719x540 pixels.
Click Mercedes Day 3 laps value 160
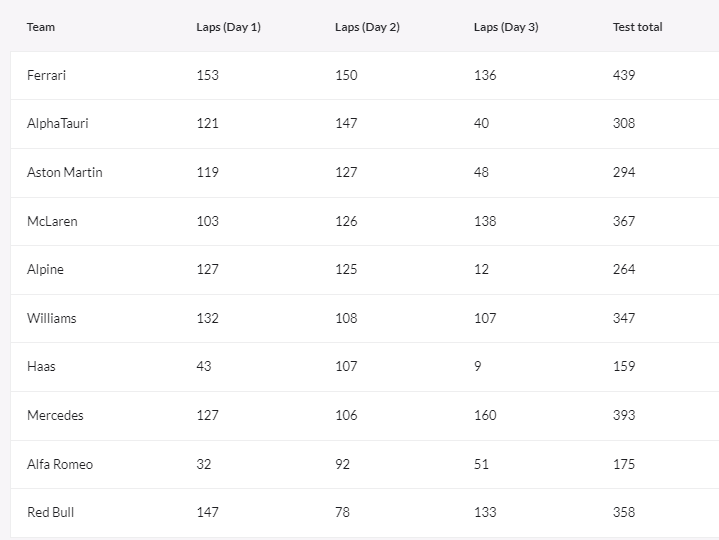(x=485, y=415)
